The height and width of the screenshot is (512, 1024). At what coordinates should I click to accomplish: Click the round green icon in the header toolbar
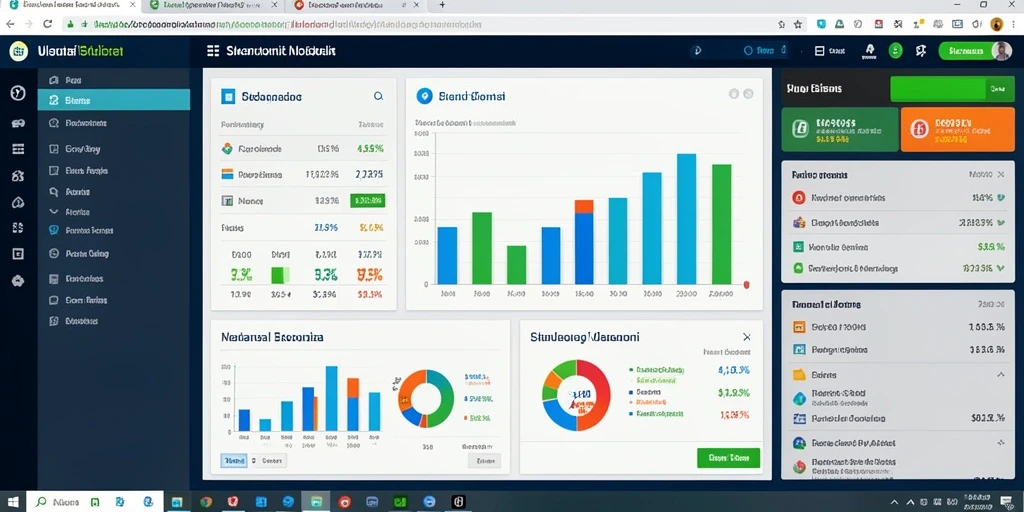[896, 50]
